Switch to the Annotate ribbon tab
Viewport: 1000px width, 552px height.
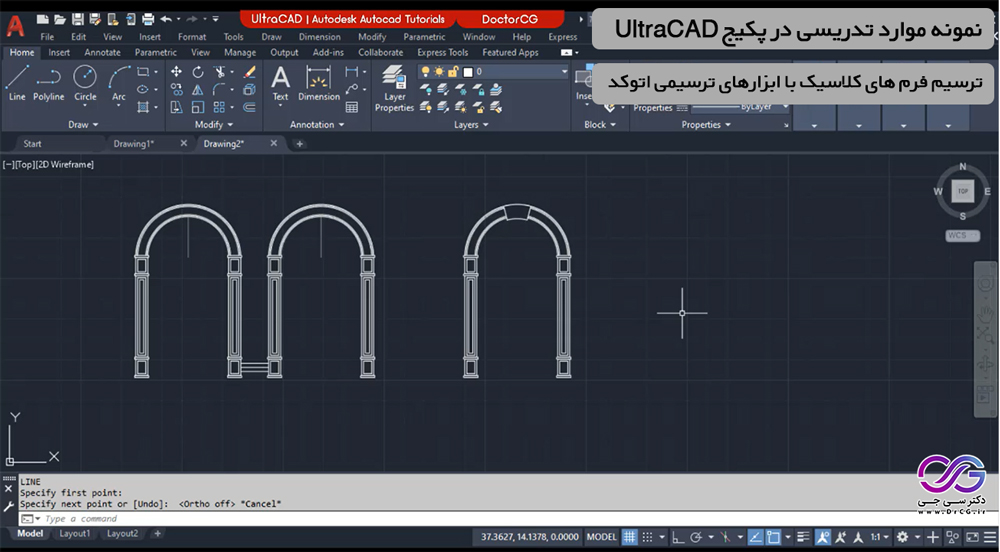click(x=102, y=52)
